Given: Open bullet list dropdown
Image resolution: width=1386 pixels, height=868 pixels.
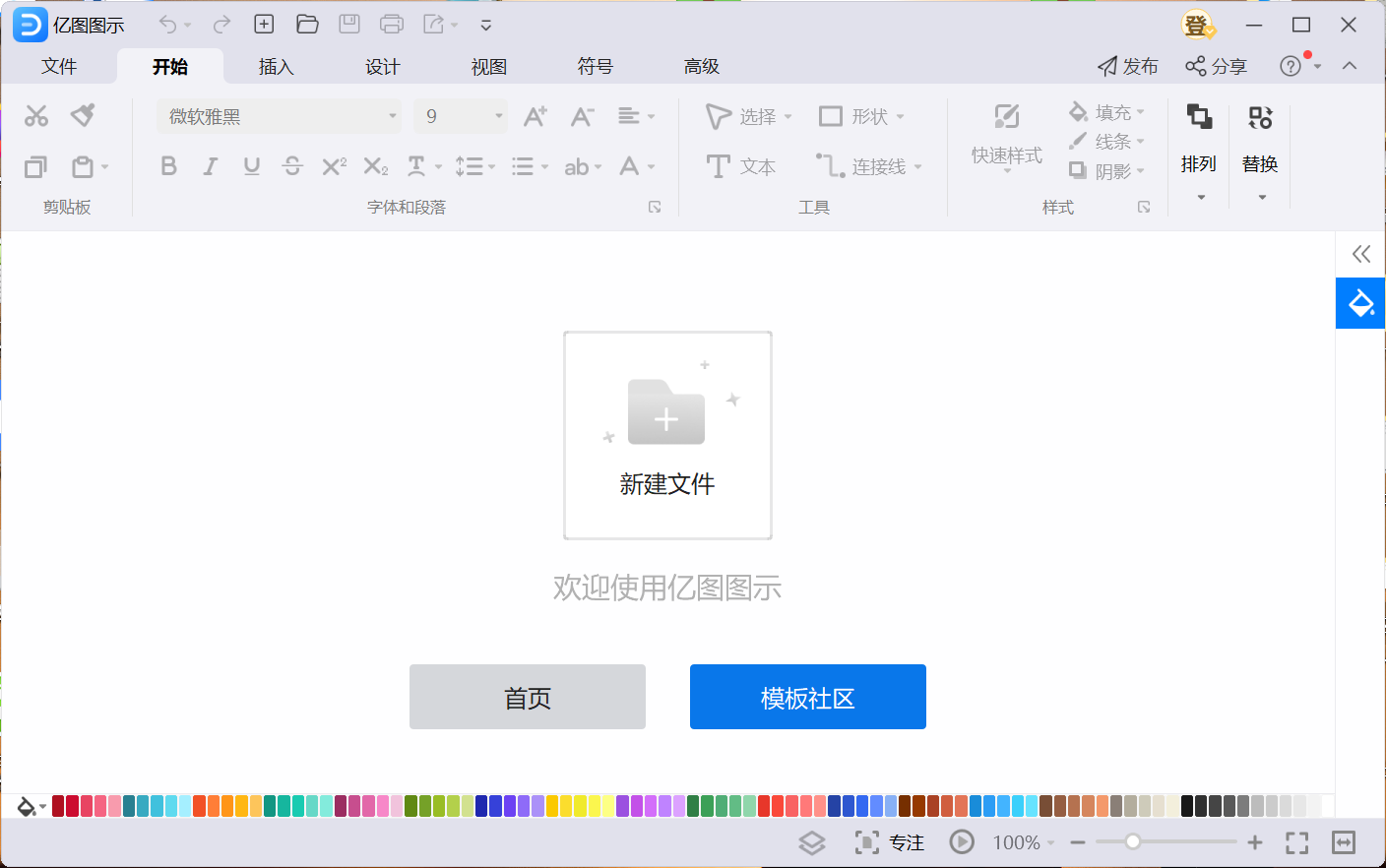Looking at the screenshot, I should click(x=531, y=166).
